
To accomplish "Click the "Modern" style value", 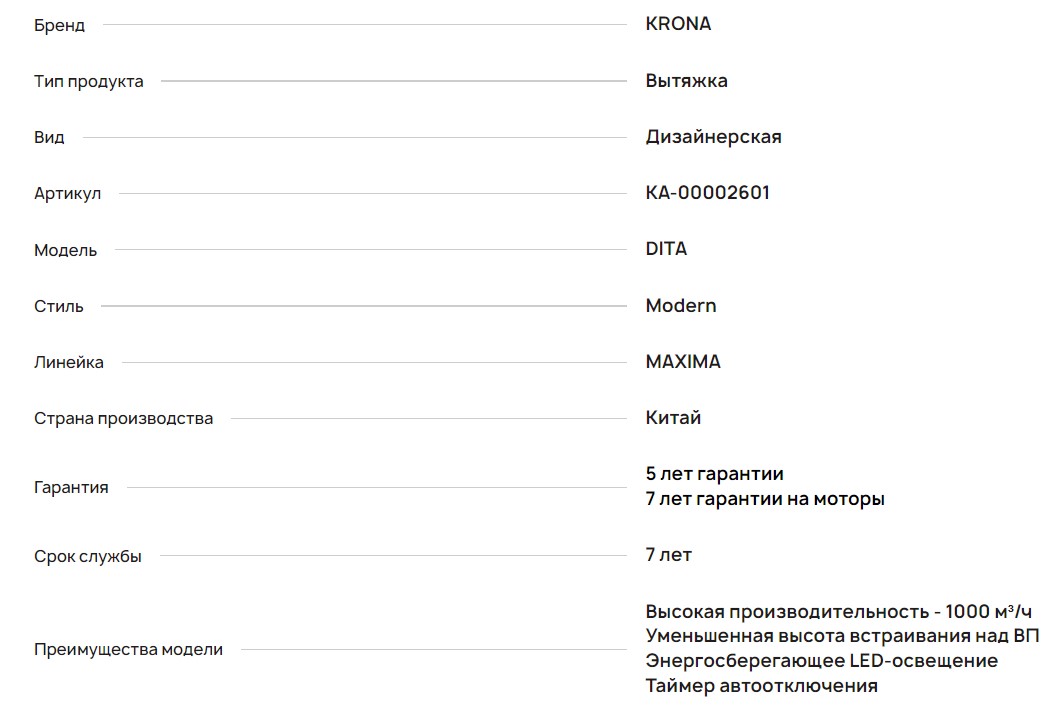I will pyautogui.click(x=681, y=305).
